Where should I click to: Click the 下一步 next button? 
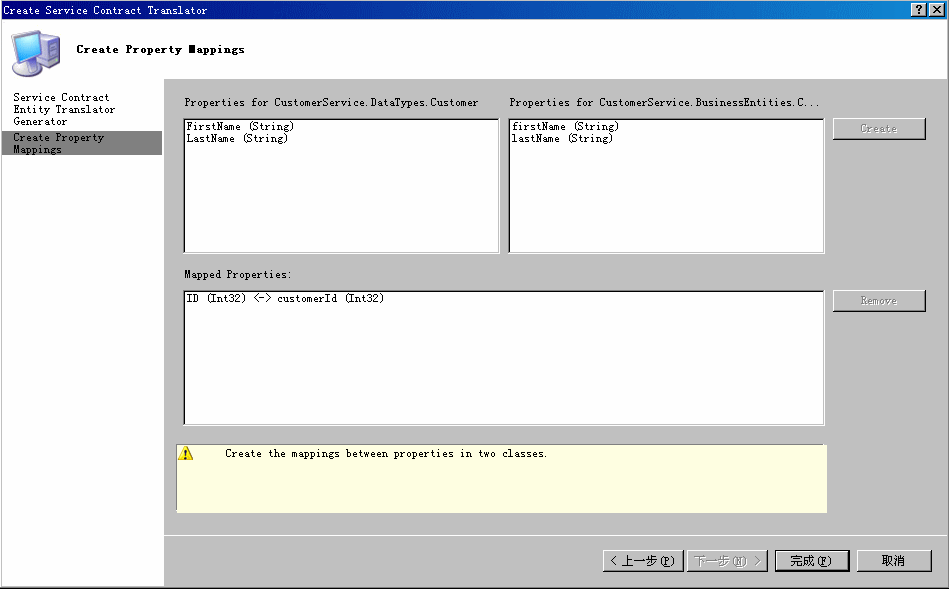[727, 561]
